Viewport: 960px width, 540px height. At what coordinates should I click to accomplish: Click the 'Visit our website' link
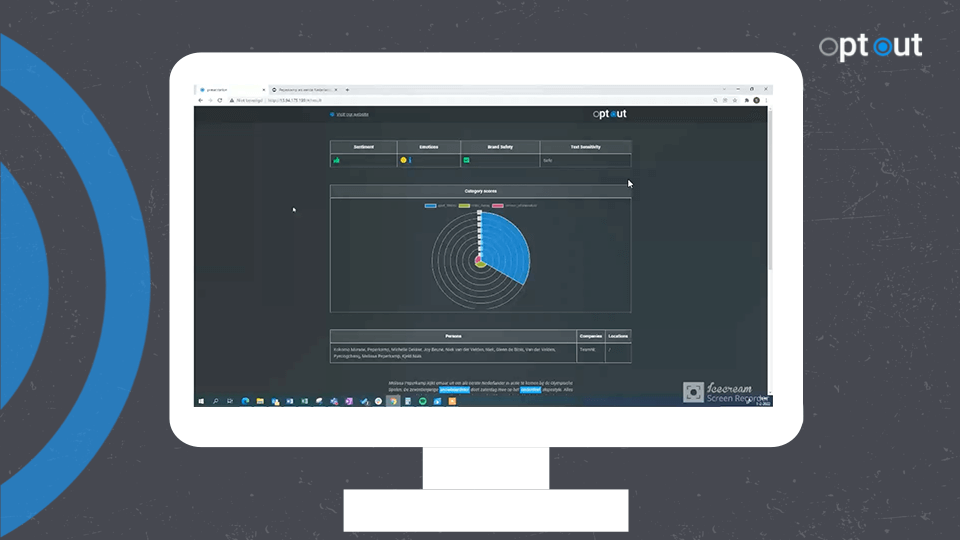pos(352,115)
